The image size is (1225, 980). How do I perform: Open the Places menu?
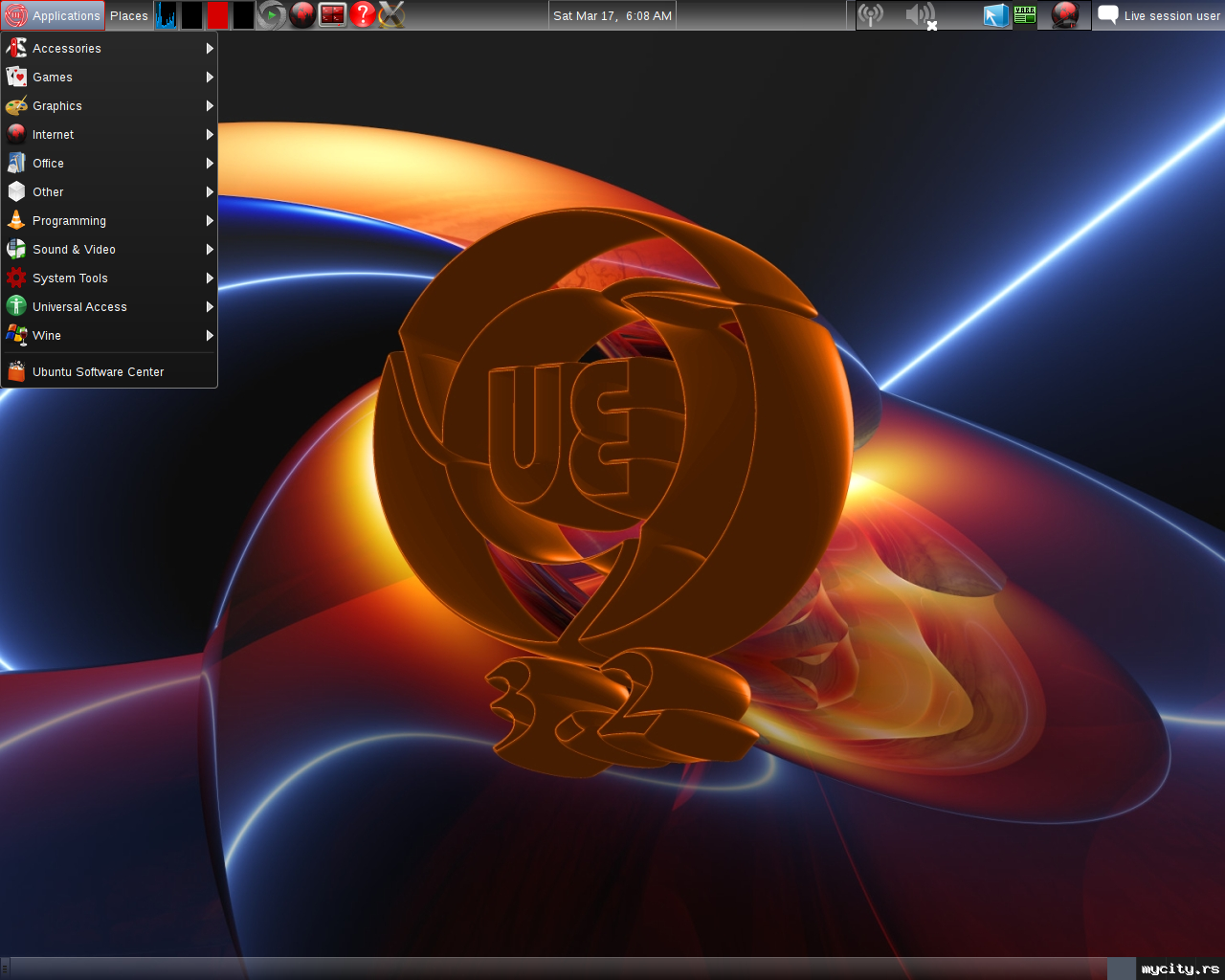click(129, 15)
